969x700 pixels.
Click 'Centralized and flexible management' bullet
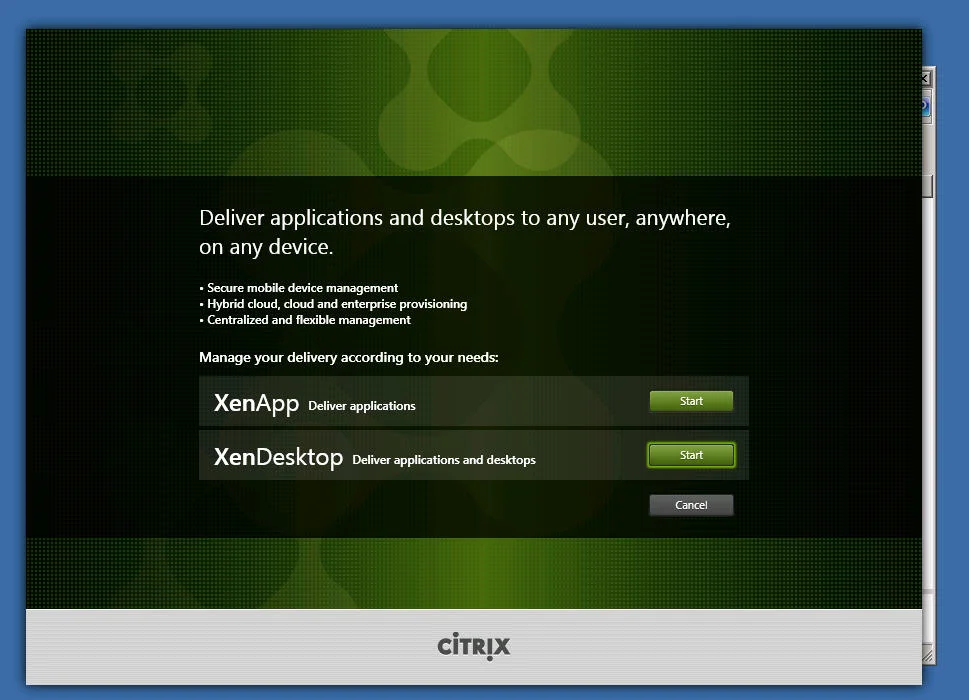point(305,320)
